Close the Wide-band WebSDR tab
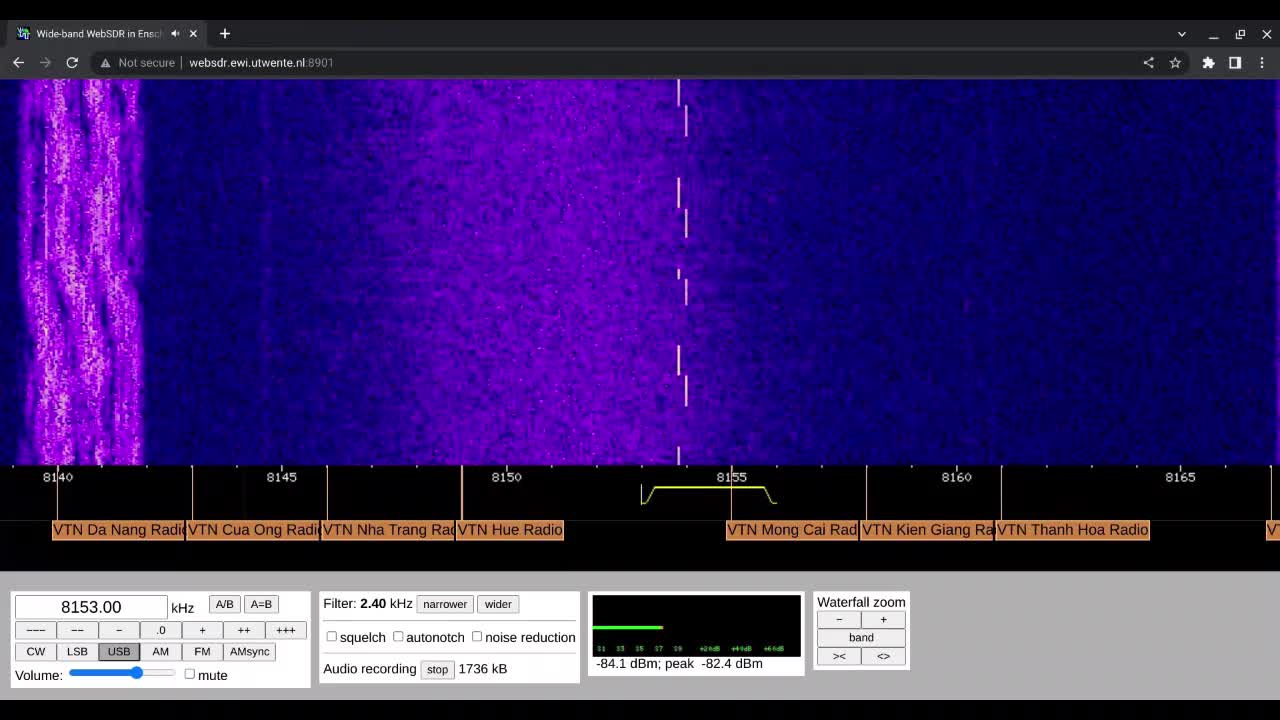1280x720 pixels. 193,33
